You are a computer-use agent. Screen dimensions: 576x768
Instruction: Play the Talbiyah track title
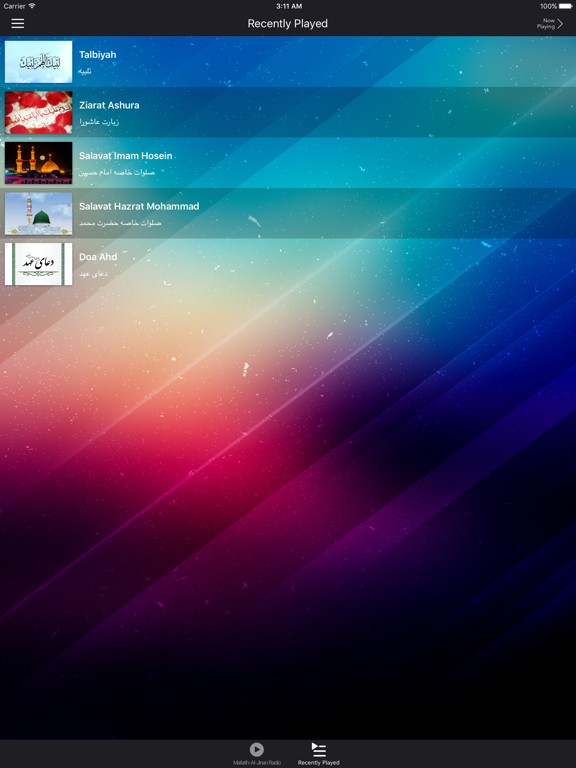(x=97, y=54)
